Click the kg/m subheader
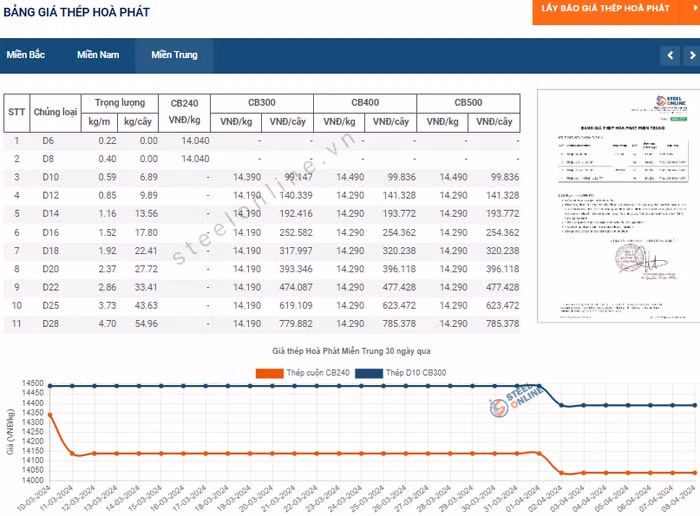The height and width of the screenshot is (516, 700). (x=99, y=122)
